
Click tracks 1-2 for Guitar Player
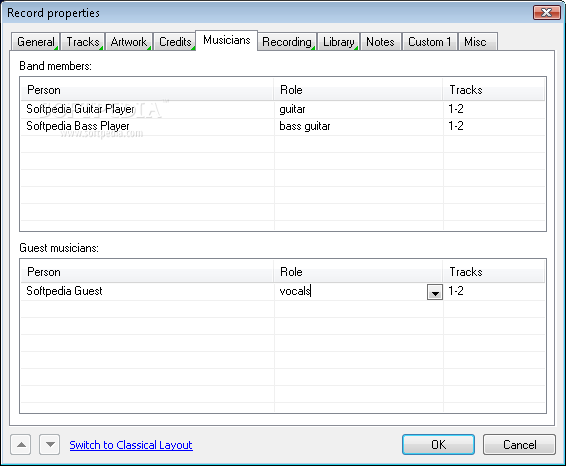point(494,109)
